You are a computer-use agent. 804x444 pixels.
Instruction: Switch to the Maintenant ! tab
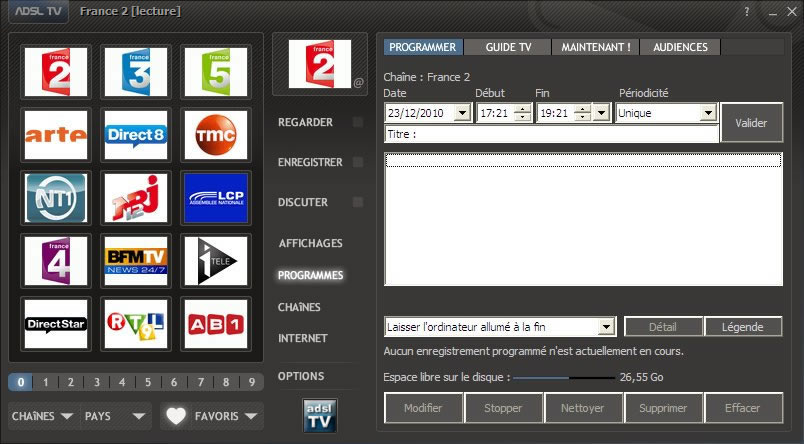click(596, 47)
